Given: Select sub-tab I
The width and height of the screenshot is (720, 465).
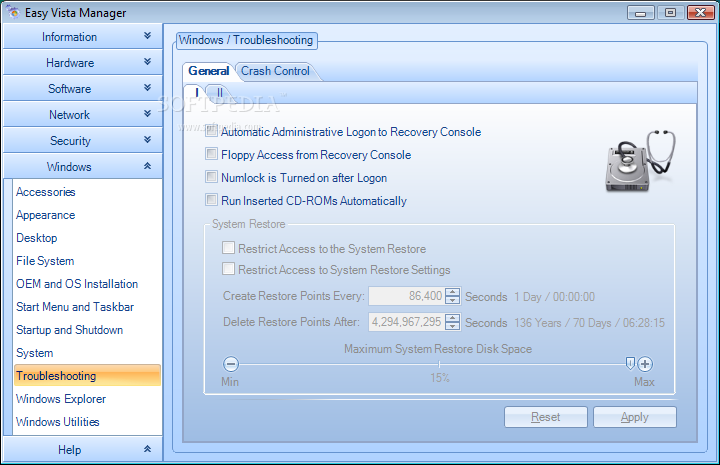Looking at the screenshot, I should point(197,92).
